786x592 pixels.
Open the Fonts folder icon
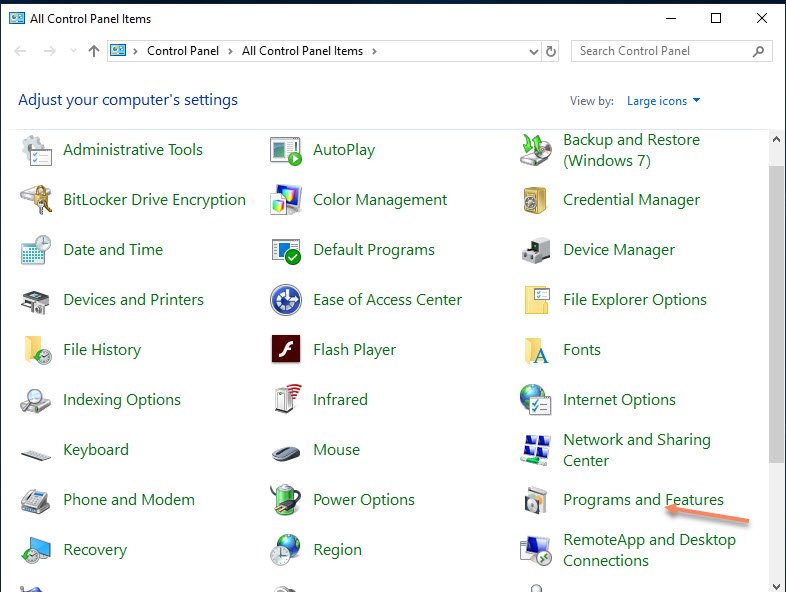[536, 350]
